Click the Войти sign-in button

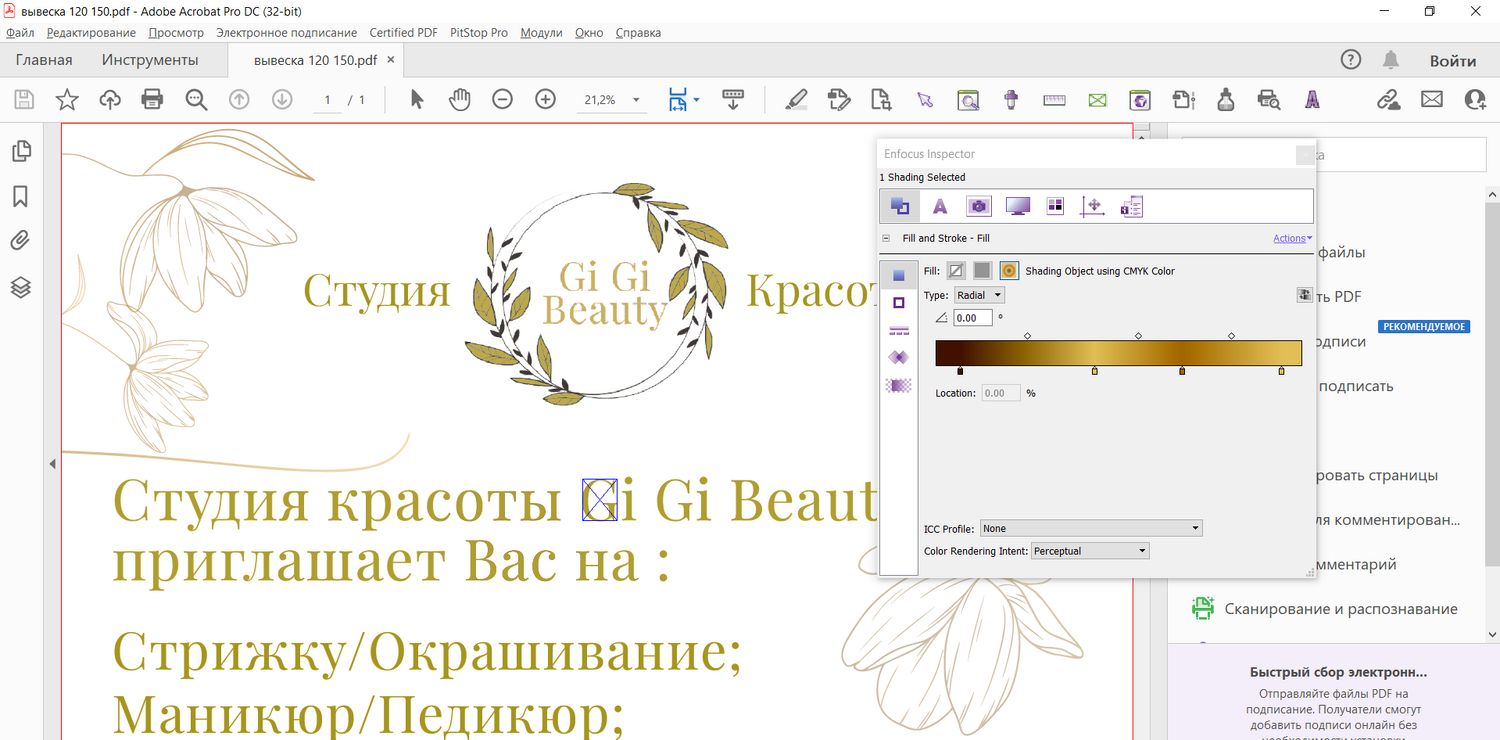click(1452, 61)
